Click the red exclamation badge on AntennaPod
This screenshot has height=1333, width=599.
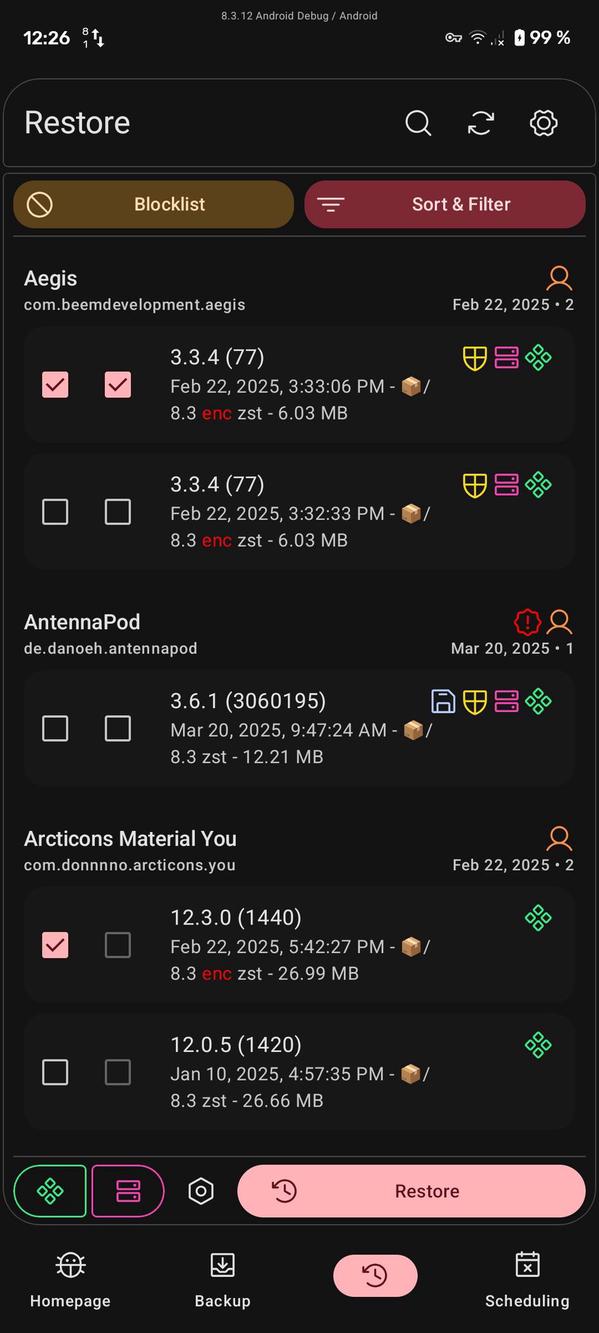pyautogui.click(x=526, y=621)
